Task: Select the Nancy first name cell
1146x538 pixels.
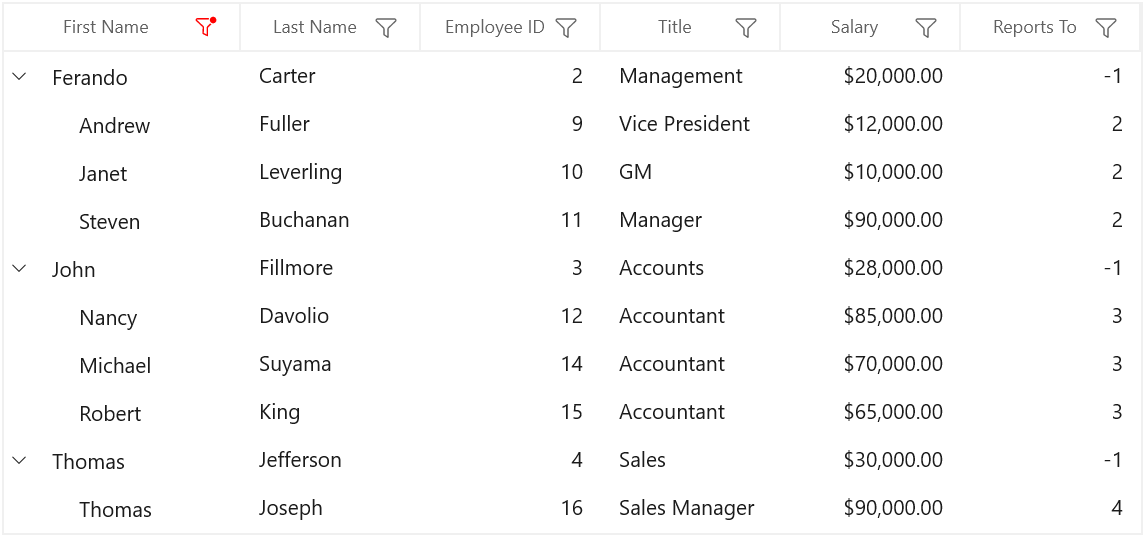Action: coord(108,318)
